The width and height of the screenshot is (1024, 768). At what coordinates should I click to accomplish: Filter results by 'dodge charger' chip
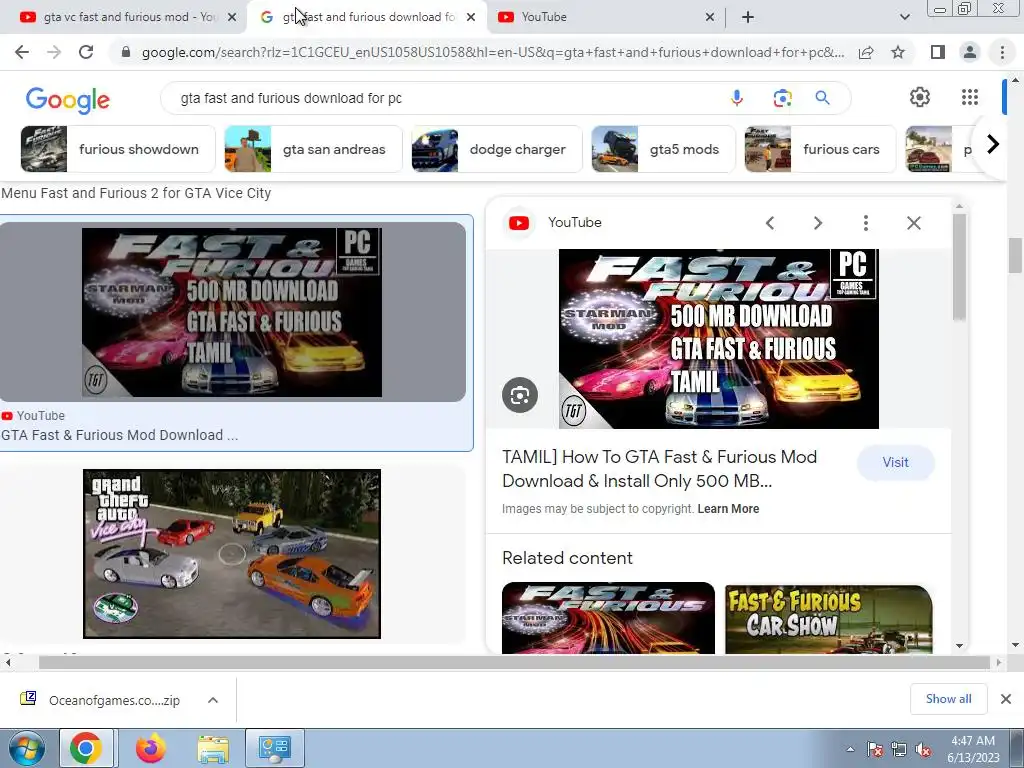tap(497, 150)
